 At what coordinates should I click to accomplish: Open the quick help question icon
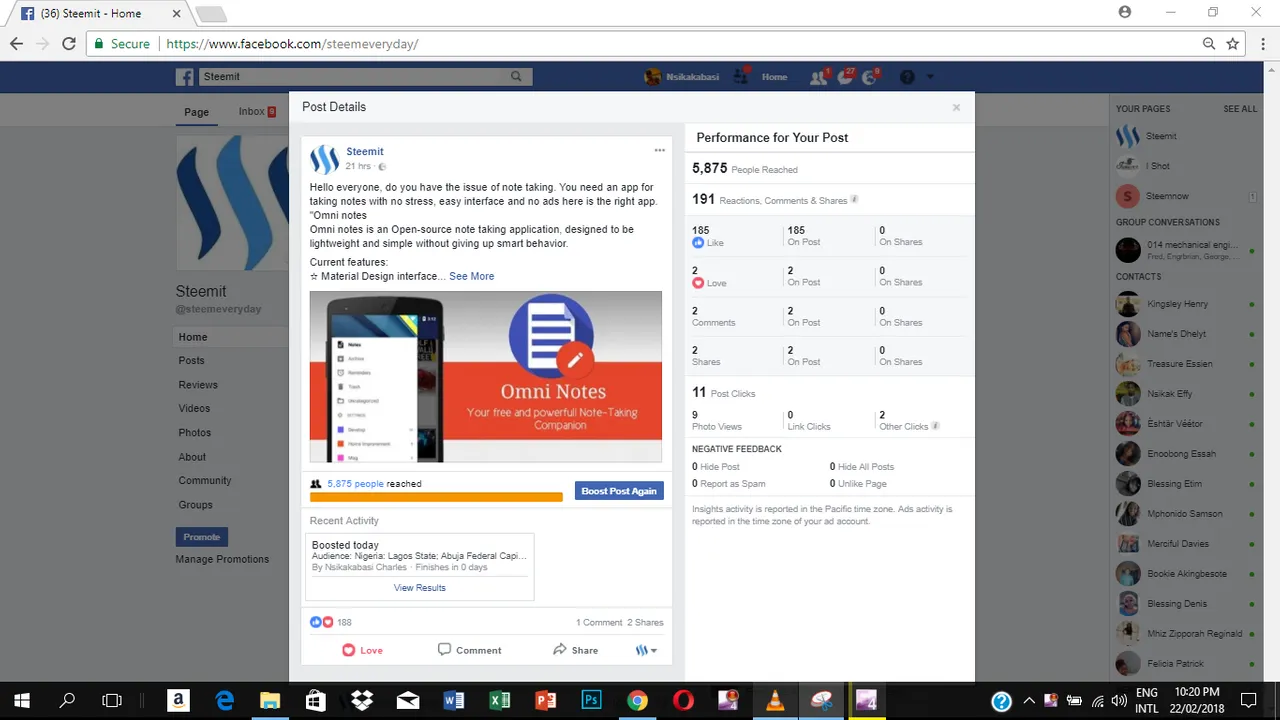(x=907, y=77)
